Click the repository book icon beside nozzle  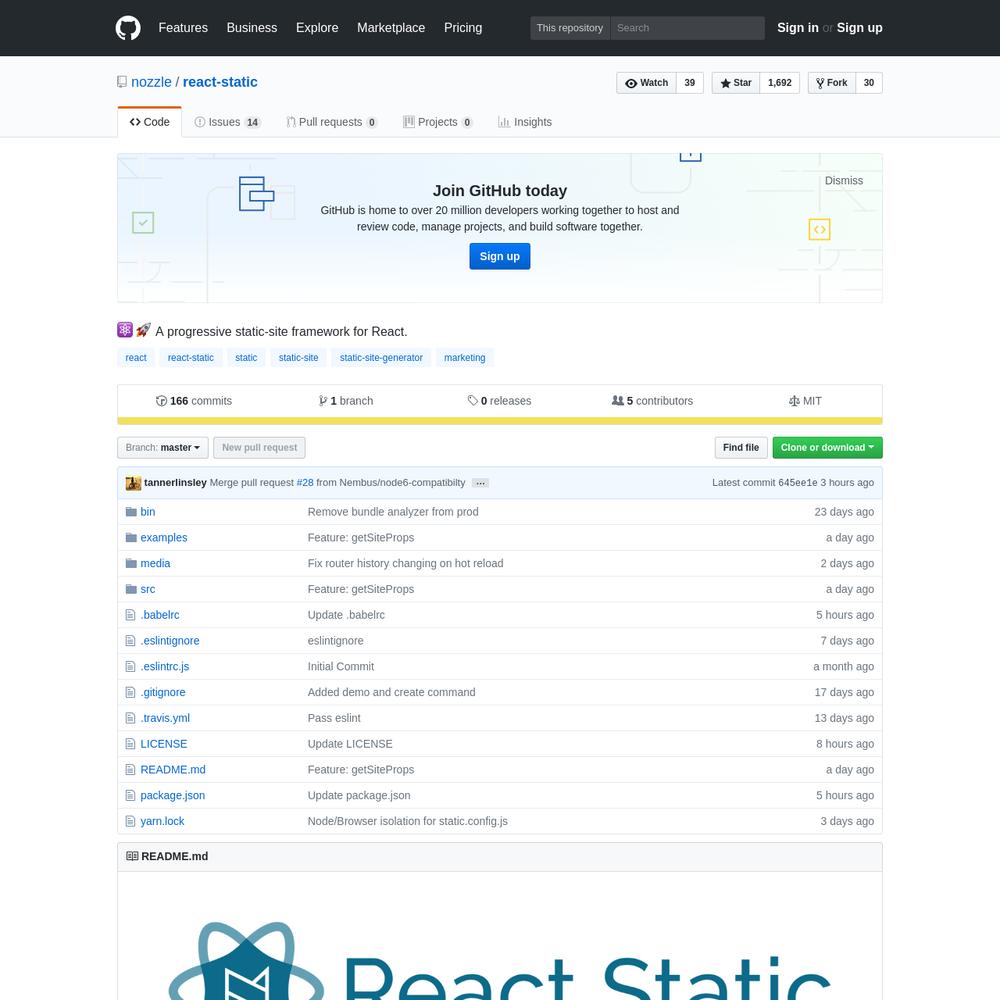122,82
